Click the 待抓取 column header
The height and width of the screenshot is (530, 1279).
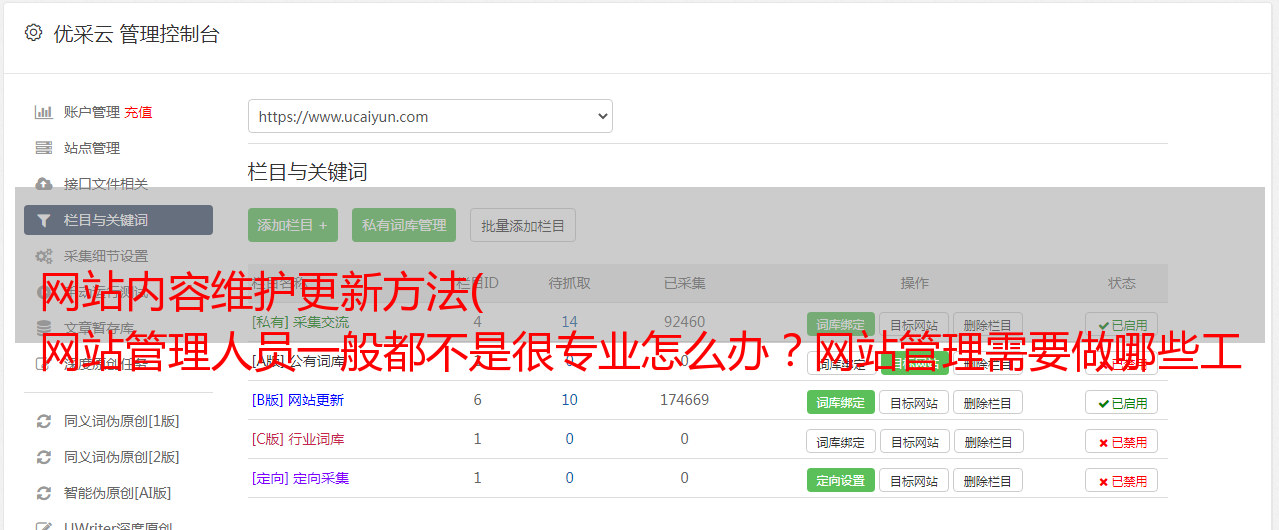point(570,283)
